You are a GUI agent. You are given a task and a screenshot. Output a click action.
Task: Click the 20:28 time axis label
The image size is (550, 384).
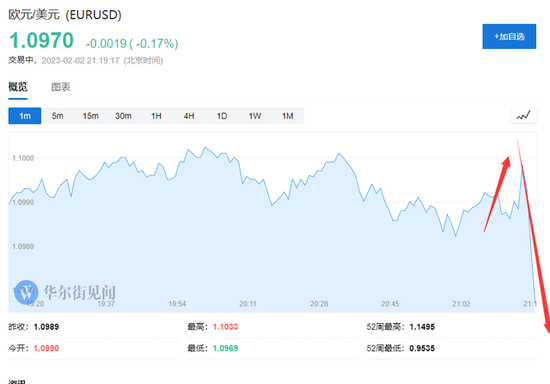point(319,304)
